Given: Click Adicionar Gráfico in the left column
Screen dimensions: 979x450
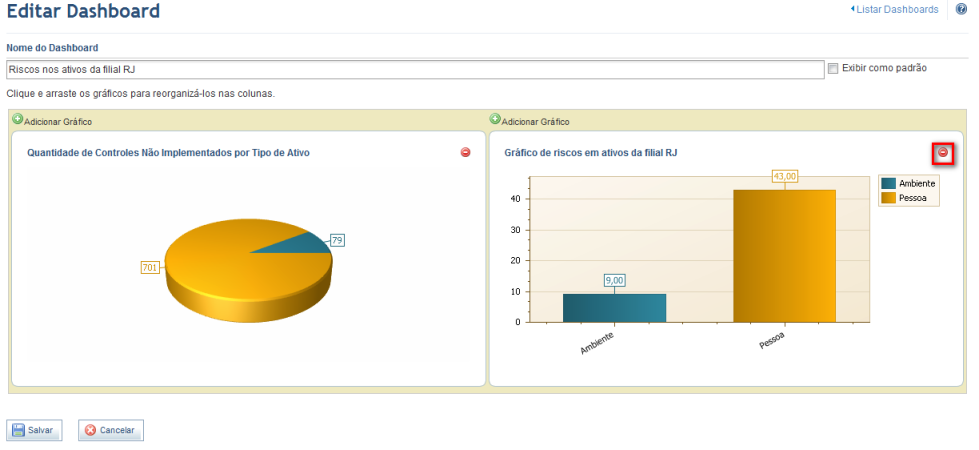Looking at the screenshot, I should pos(58,122).
